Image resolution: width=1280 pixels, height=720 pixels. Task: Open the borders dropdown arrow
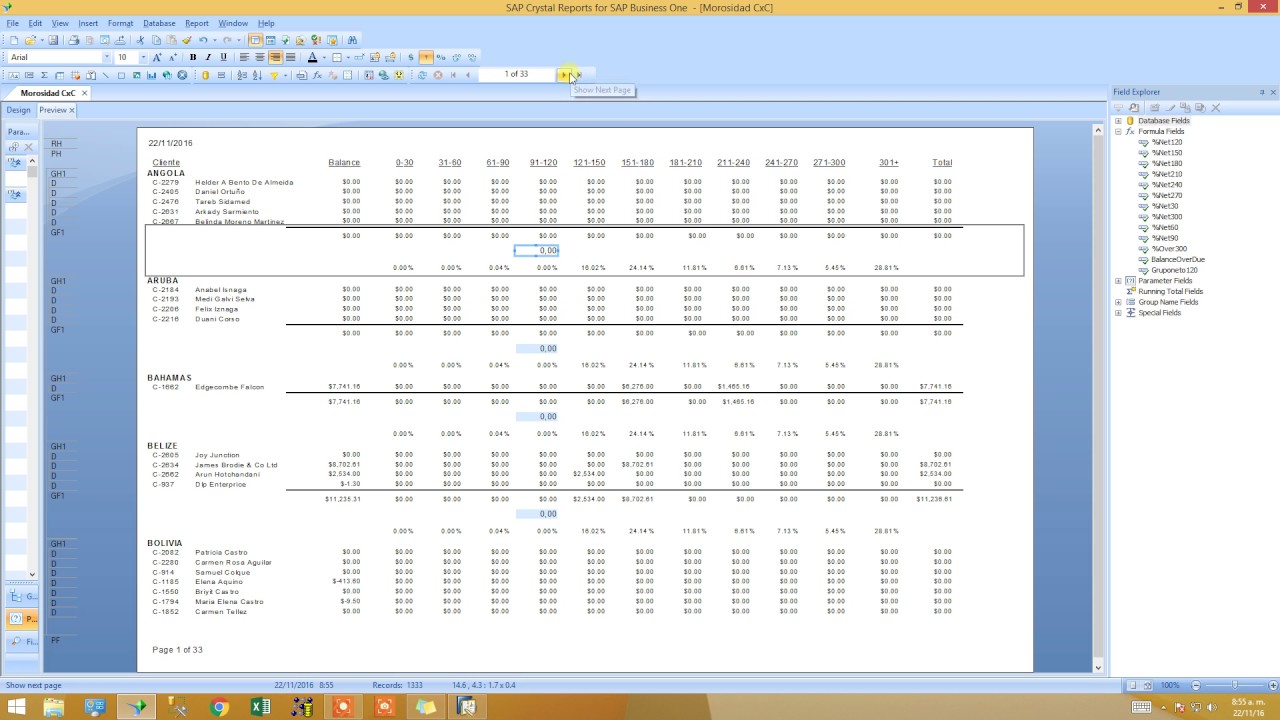(349, 57)
